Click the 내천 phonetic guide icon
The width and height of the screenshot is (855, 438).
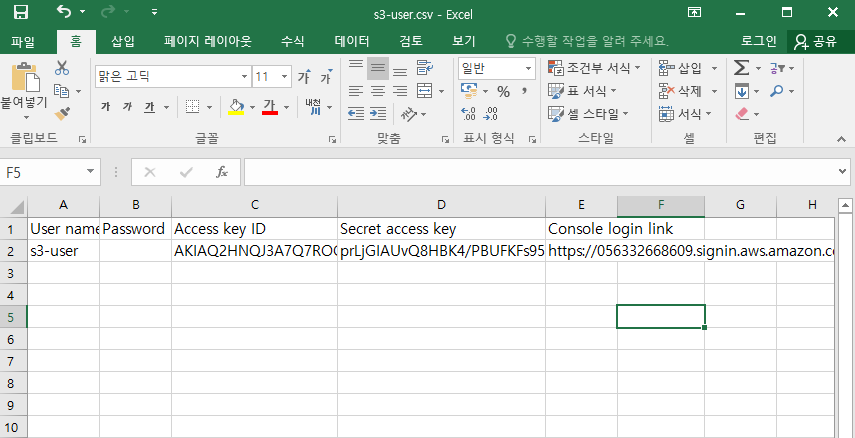click(x=313, y=107)
